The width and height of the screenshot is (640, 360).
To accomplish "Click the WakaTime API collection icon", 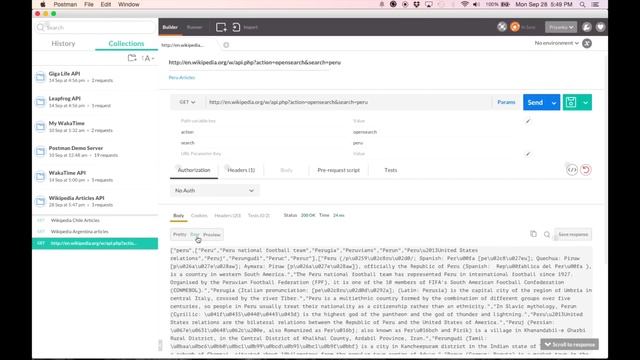I will (x=40, y=176).
